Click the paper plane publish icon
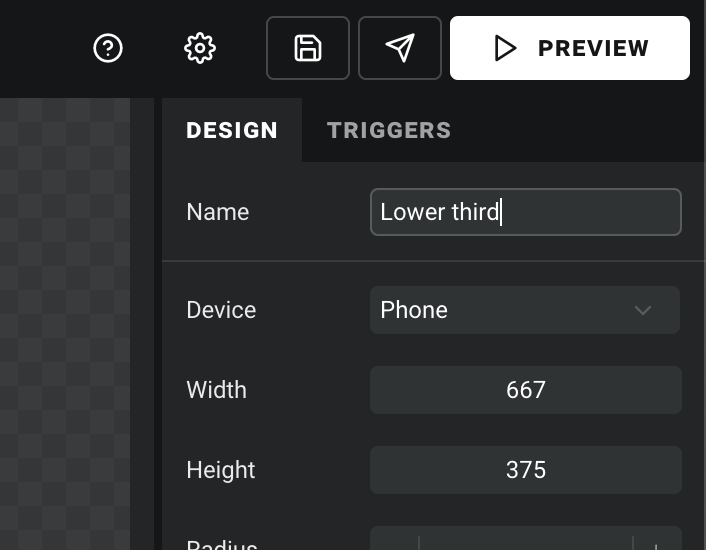Image resolution: width=706 pixels, height=550 pixels. [400, 48]
